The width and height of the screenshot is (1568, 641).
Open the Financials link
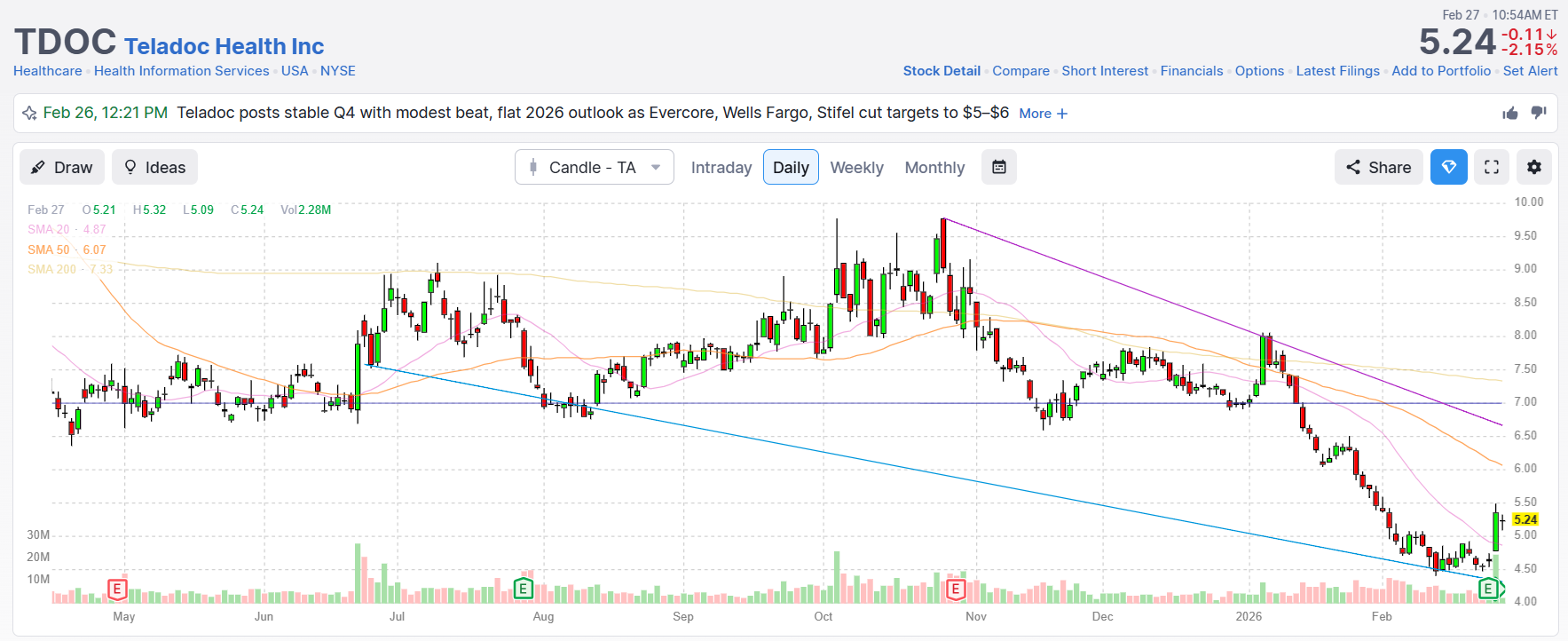tap(1192, 71)
